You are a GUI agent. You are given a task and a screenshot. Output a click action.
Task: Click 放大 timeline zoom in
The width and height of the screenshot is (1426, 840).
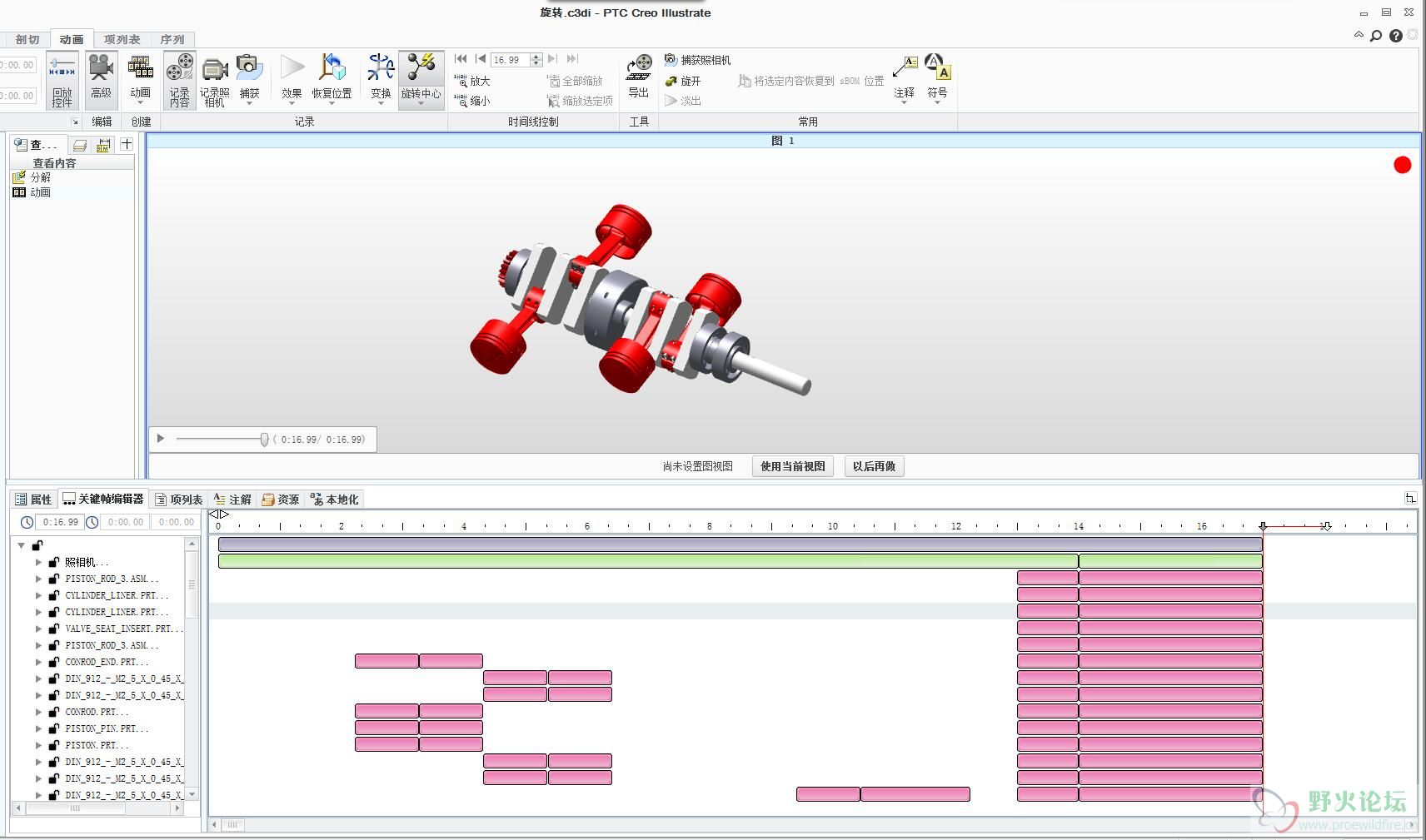click(x=472, y=81)
